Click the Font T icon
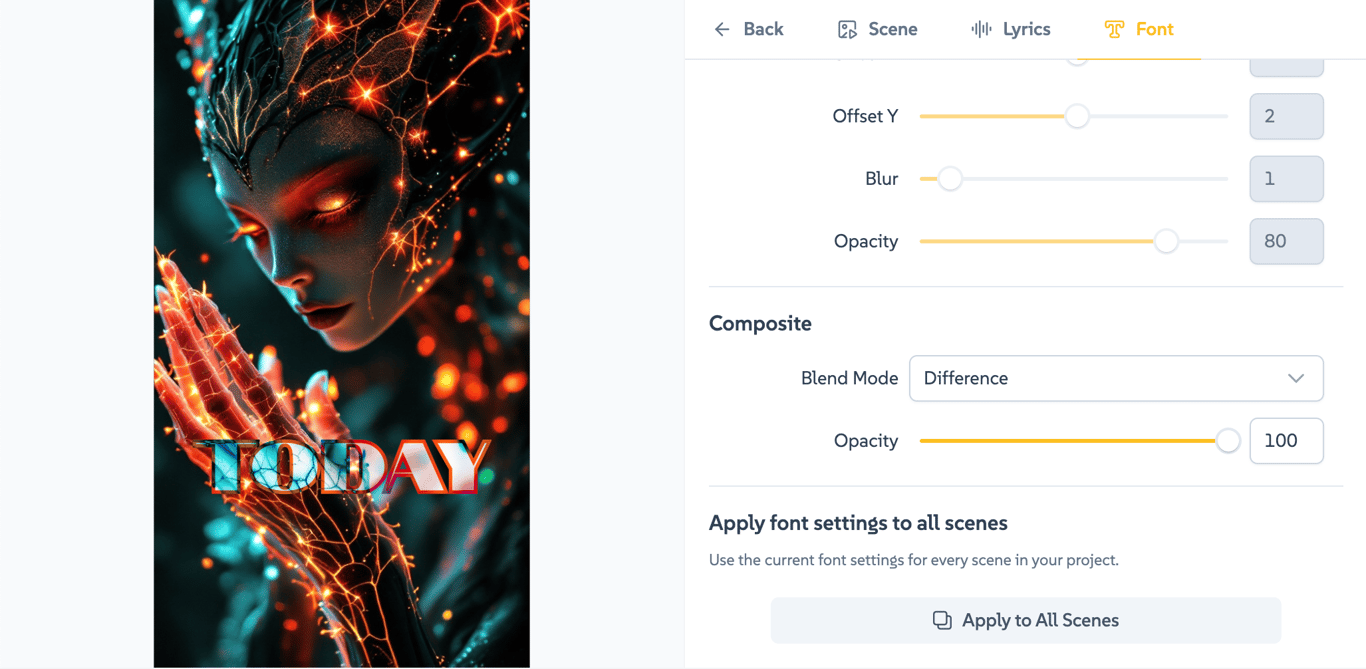Image resolution: width=1366 pixels, height=669 pixels. click(1114, 29)
